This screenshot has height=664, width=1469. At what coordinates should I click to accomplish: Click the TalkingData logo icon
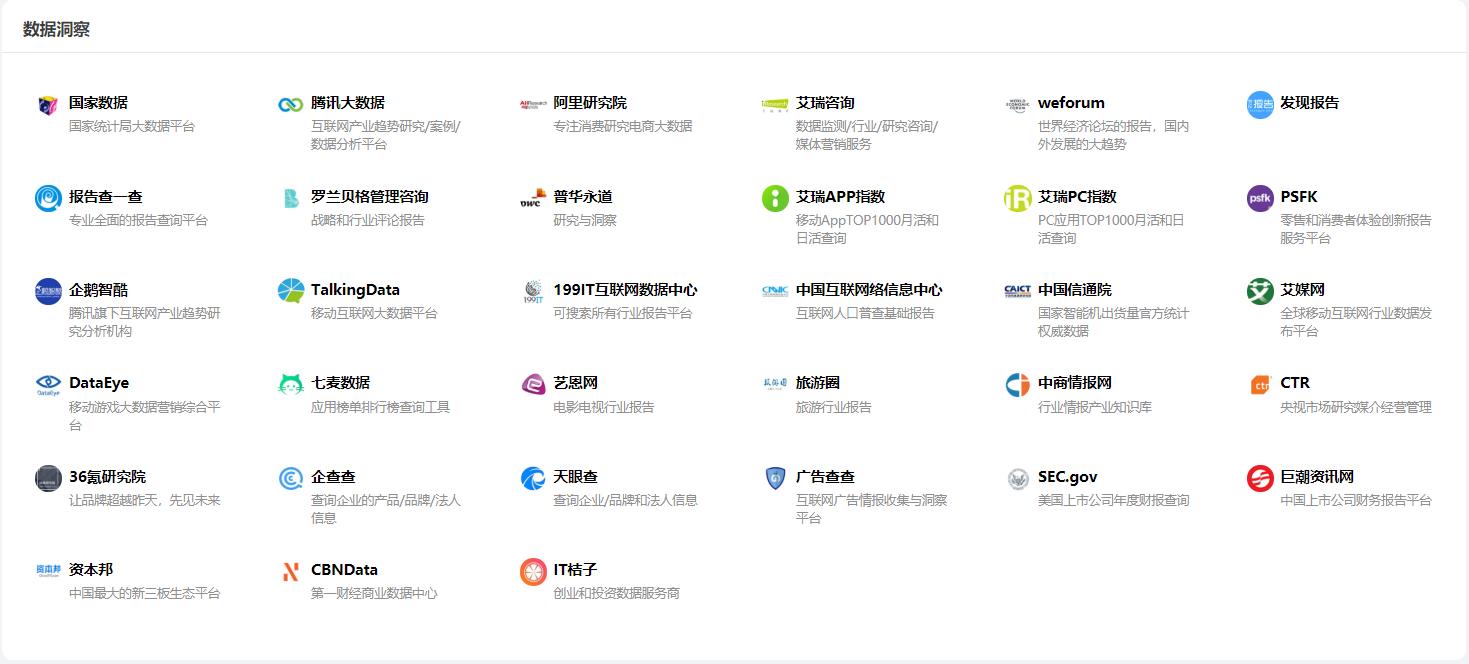coord(290,290)
